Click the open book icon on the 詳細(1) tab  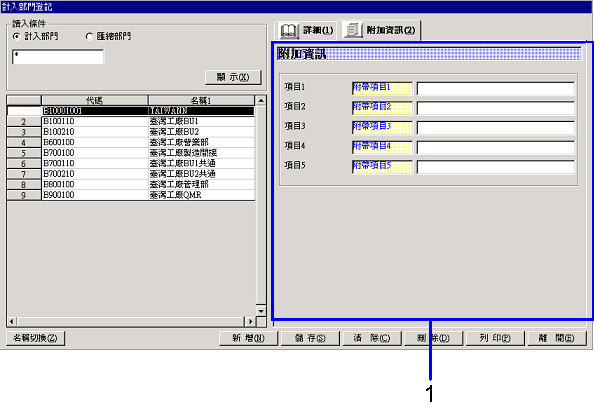pyautogui.click(x=289, y=30)
